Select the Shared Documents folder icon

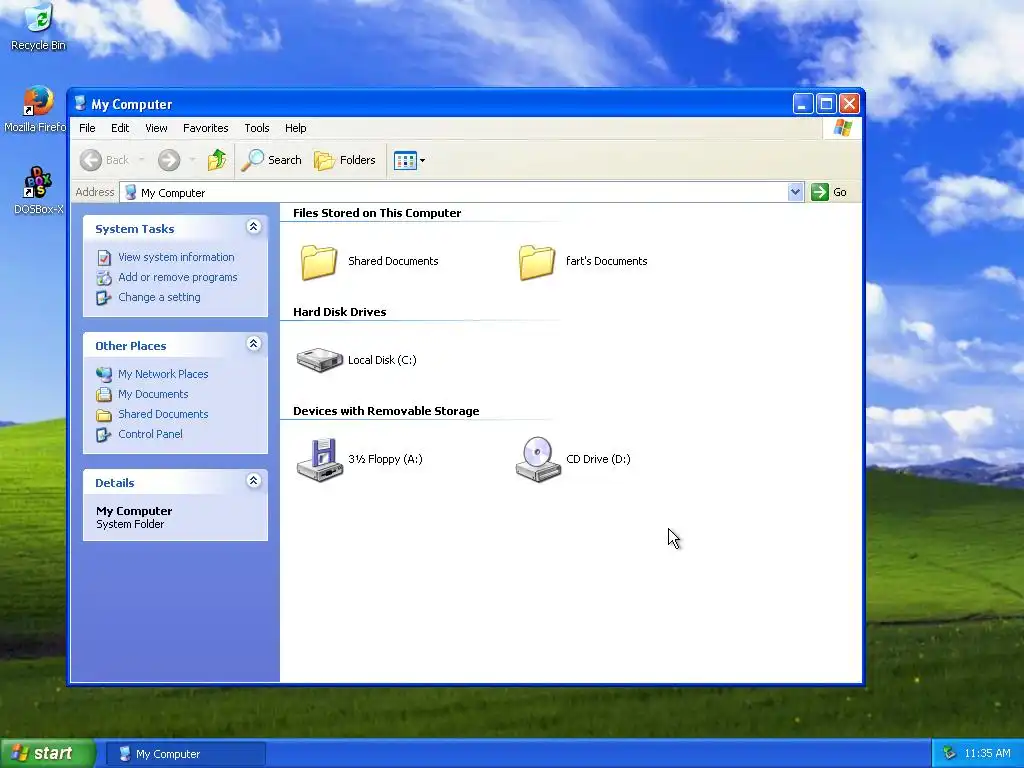tap(319, 262)
